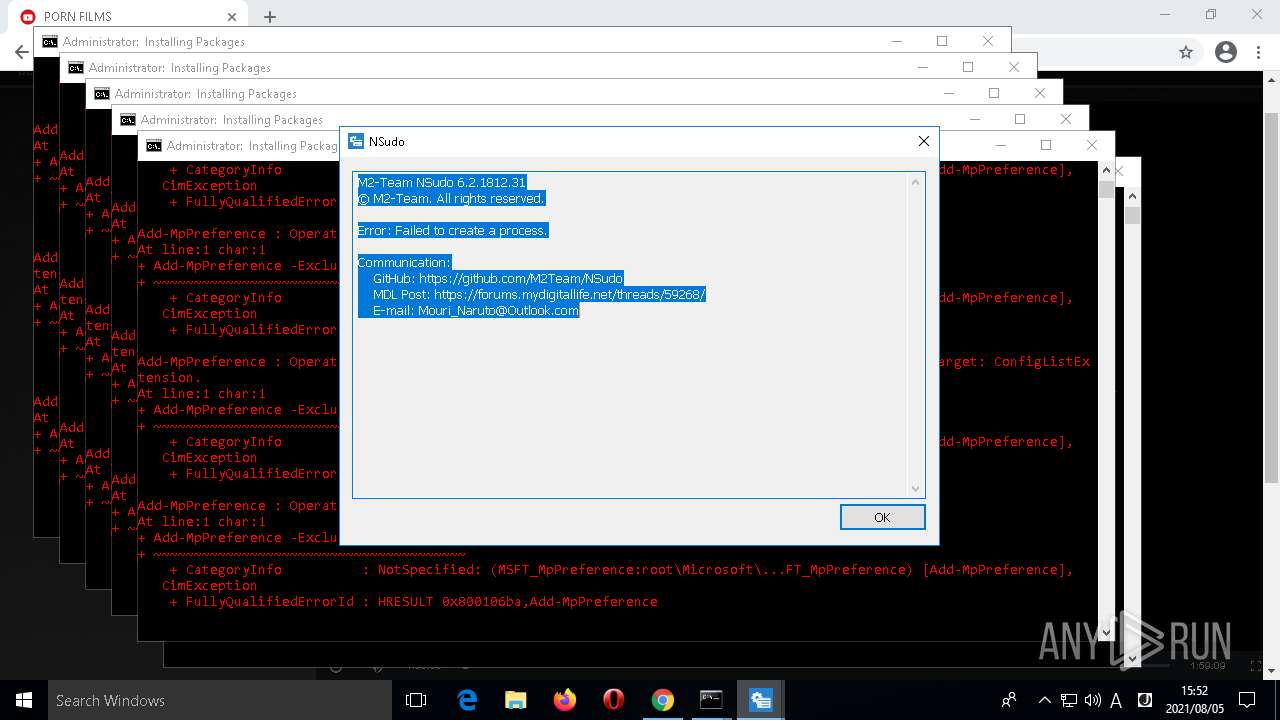Image resolution: width=1280 pixels, height=720 pixels.
Task: Launch Opera from the taskbar
Action: pos(614,700)
